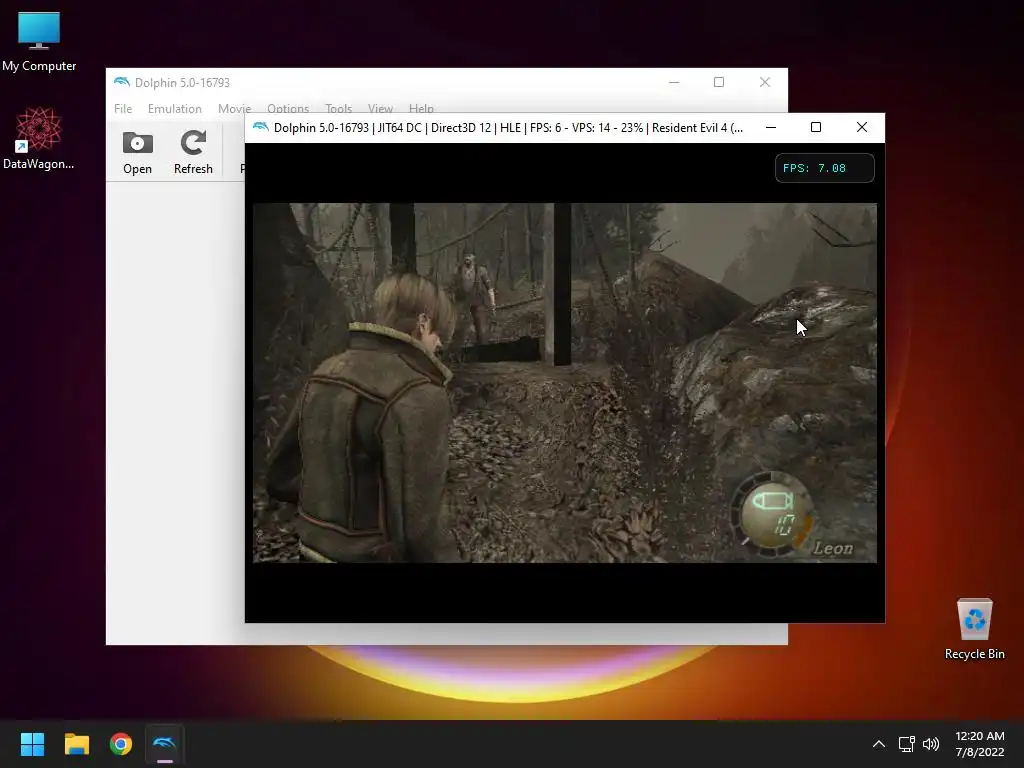Image resolution: width=1024 pixels, height=768 pixels.
Task: Click the Dolphin taskbar icon
Action: click(165, 744)
